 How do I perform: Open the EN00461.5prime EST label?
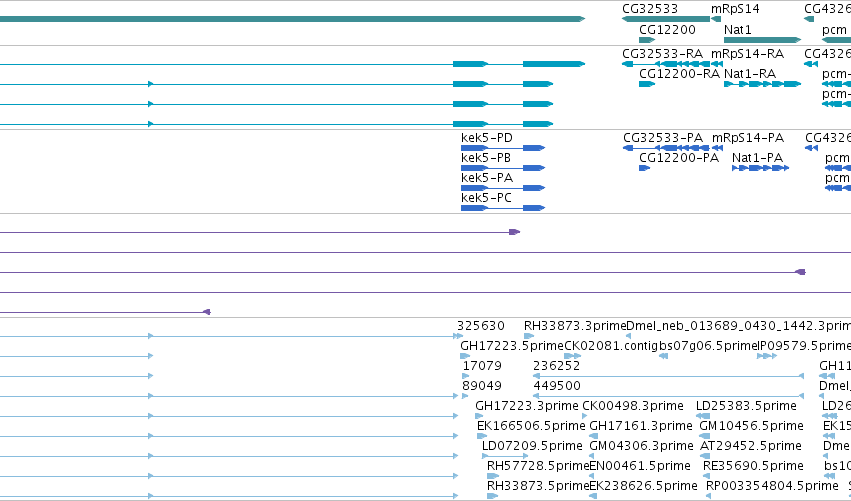pos(640,466)
